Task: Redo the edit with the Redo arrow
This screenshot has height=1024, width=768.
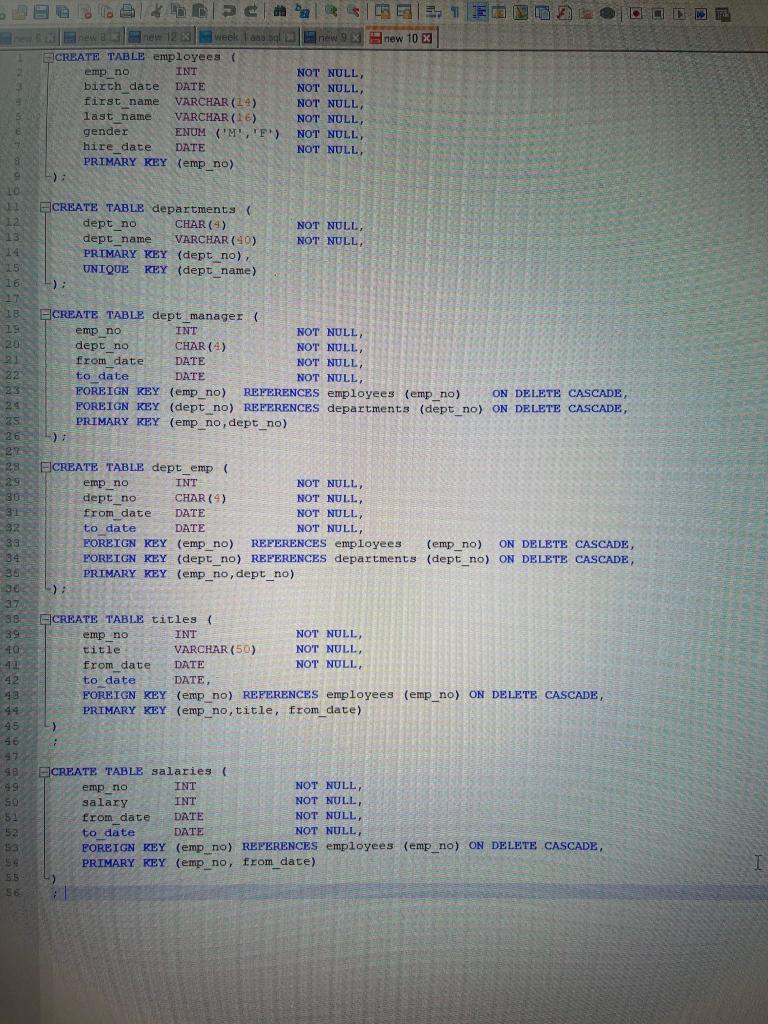Action: 251,11
